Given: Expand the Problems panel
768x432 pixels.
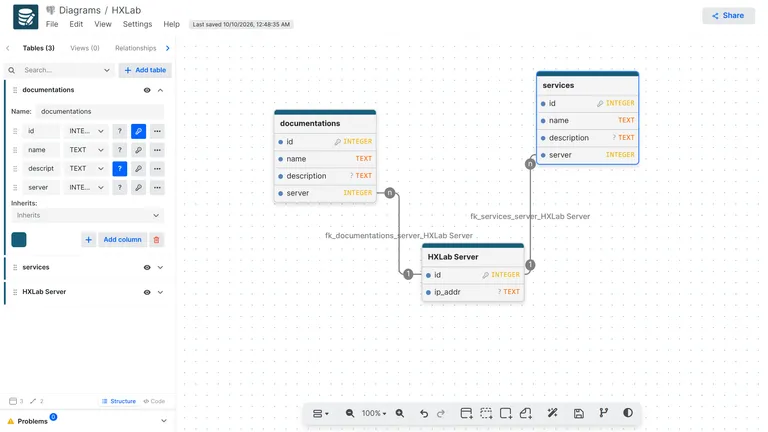Looking at the screenshot, I should point(164,421).
